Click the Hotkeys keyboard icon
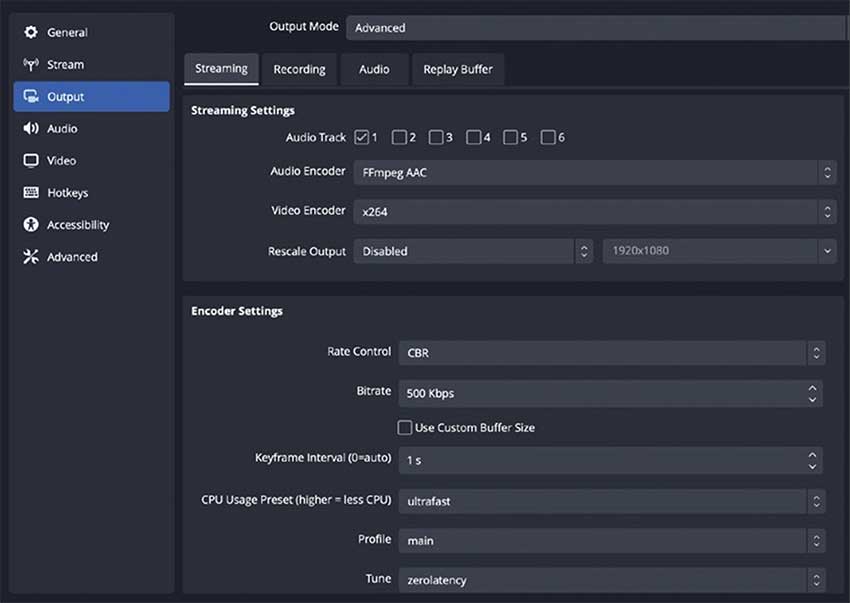The image size is (850, 603). click(30, 193)
